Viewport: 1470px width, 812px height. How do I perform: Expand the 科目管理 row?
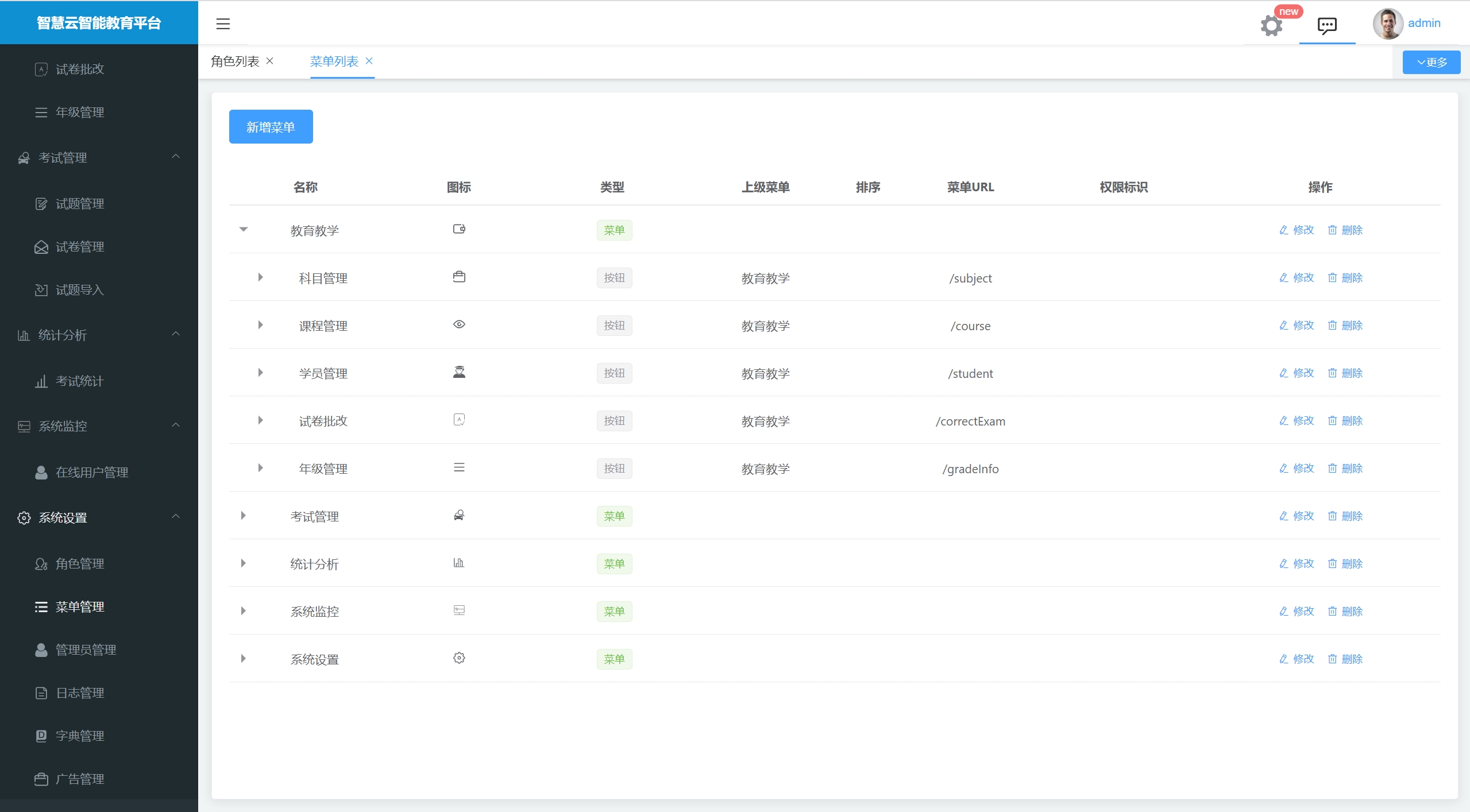click(260, 277)
